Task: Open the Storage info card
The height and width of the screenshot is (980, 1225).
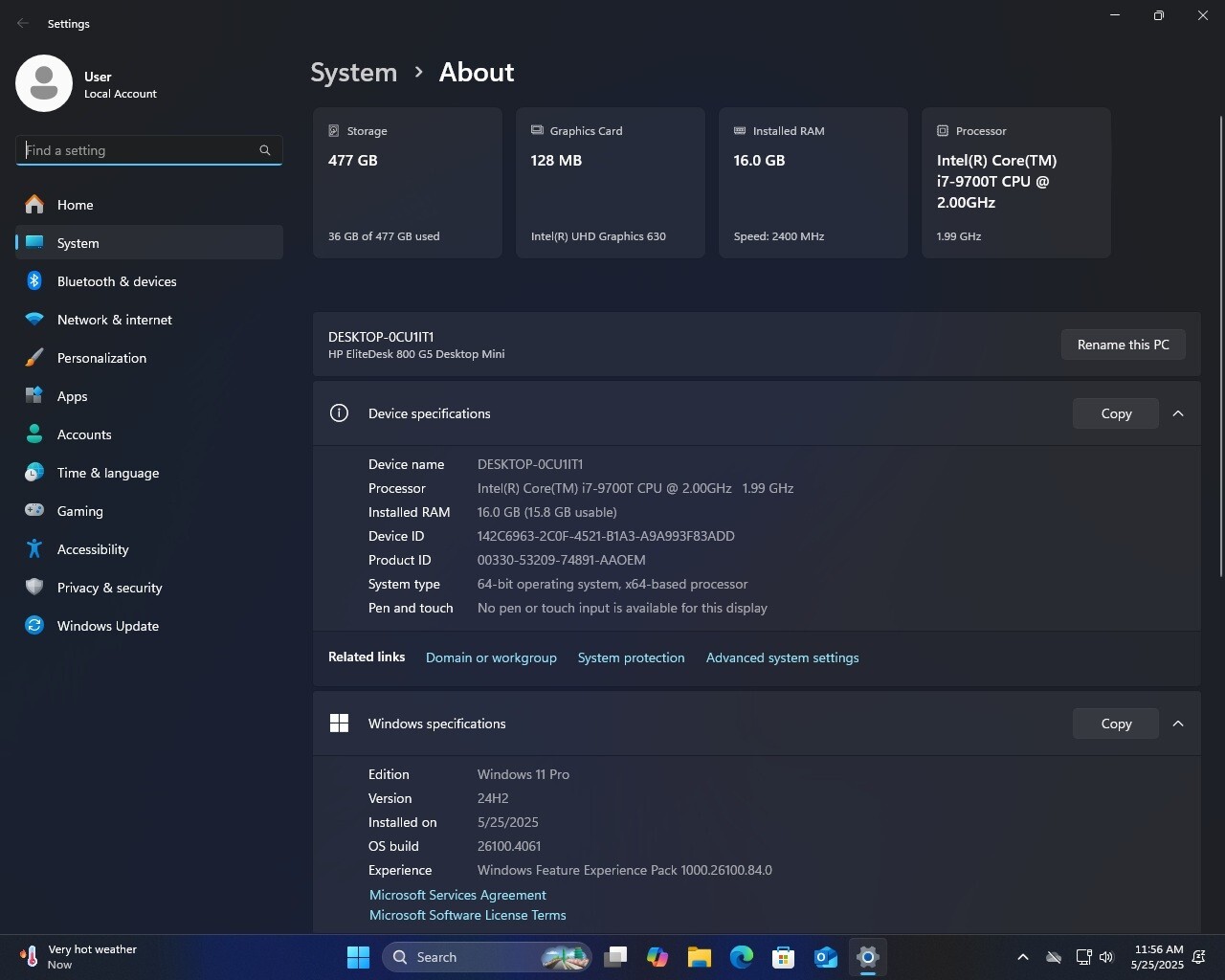Action: click(408, 183)
